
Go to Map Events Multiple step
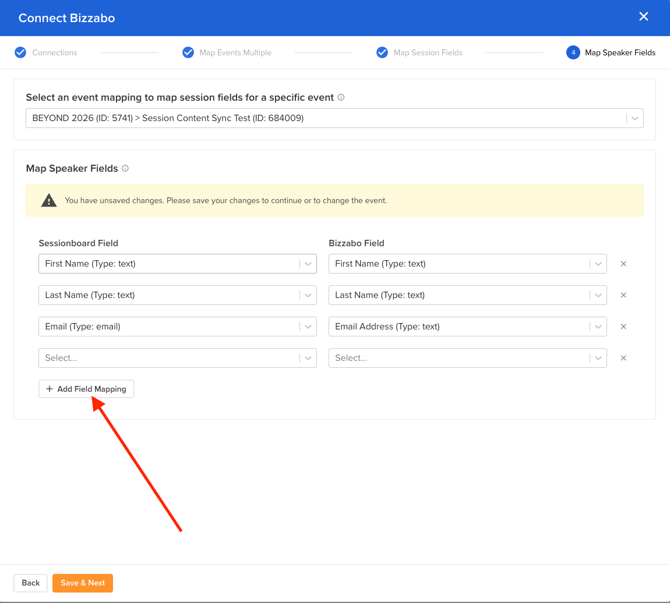point(234,52)
